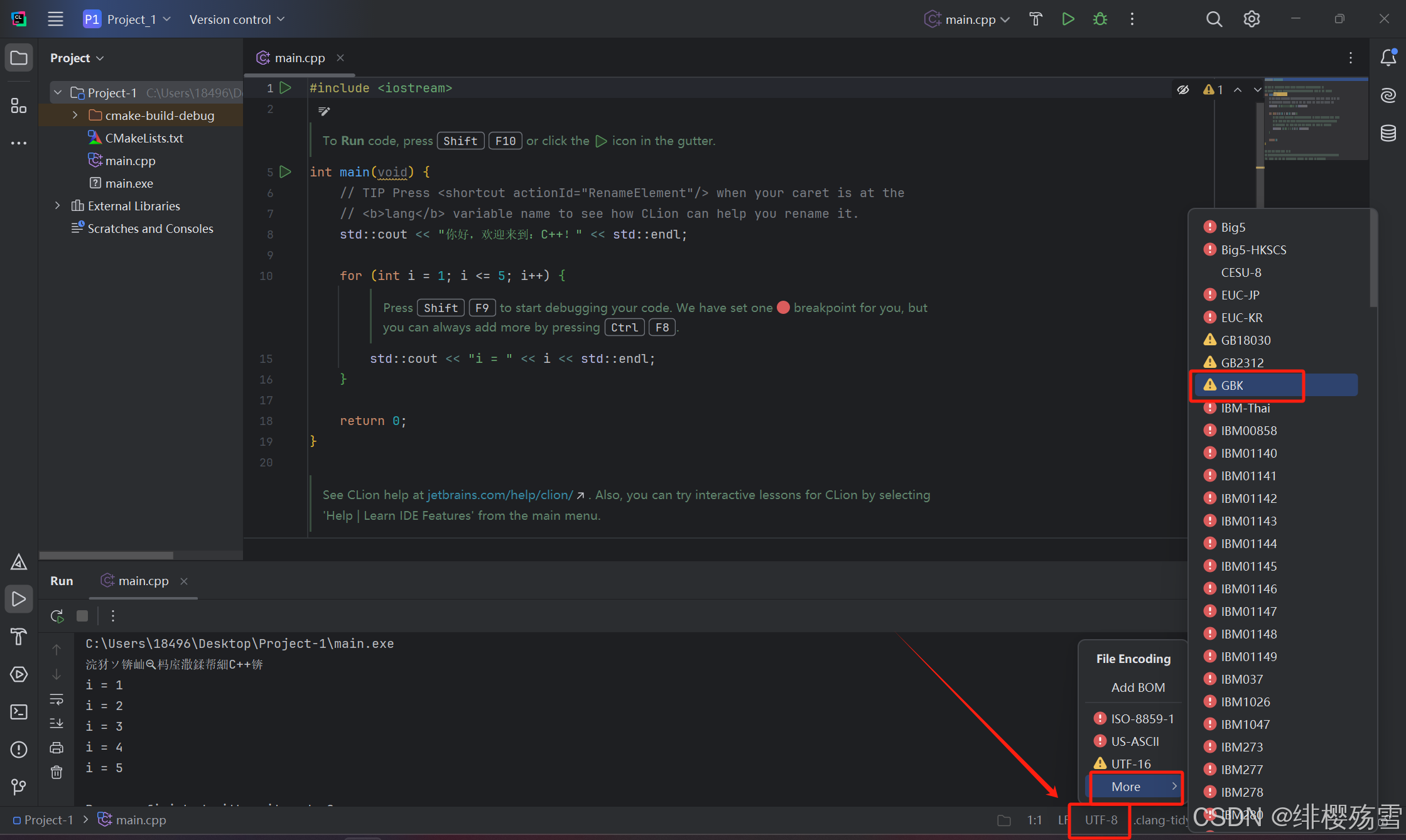Expand the External Libraries node
This screenshot has height=840, width=1406.
pyautogui.click(x=58, y=206)
